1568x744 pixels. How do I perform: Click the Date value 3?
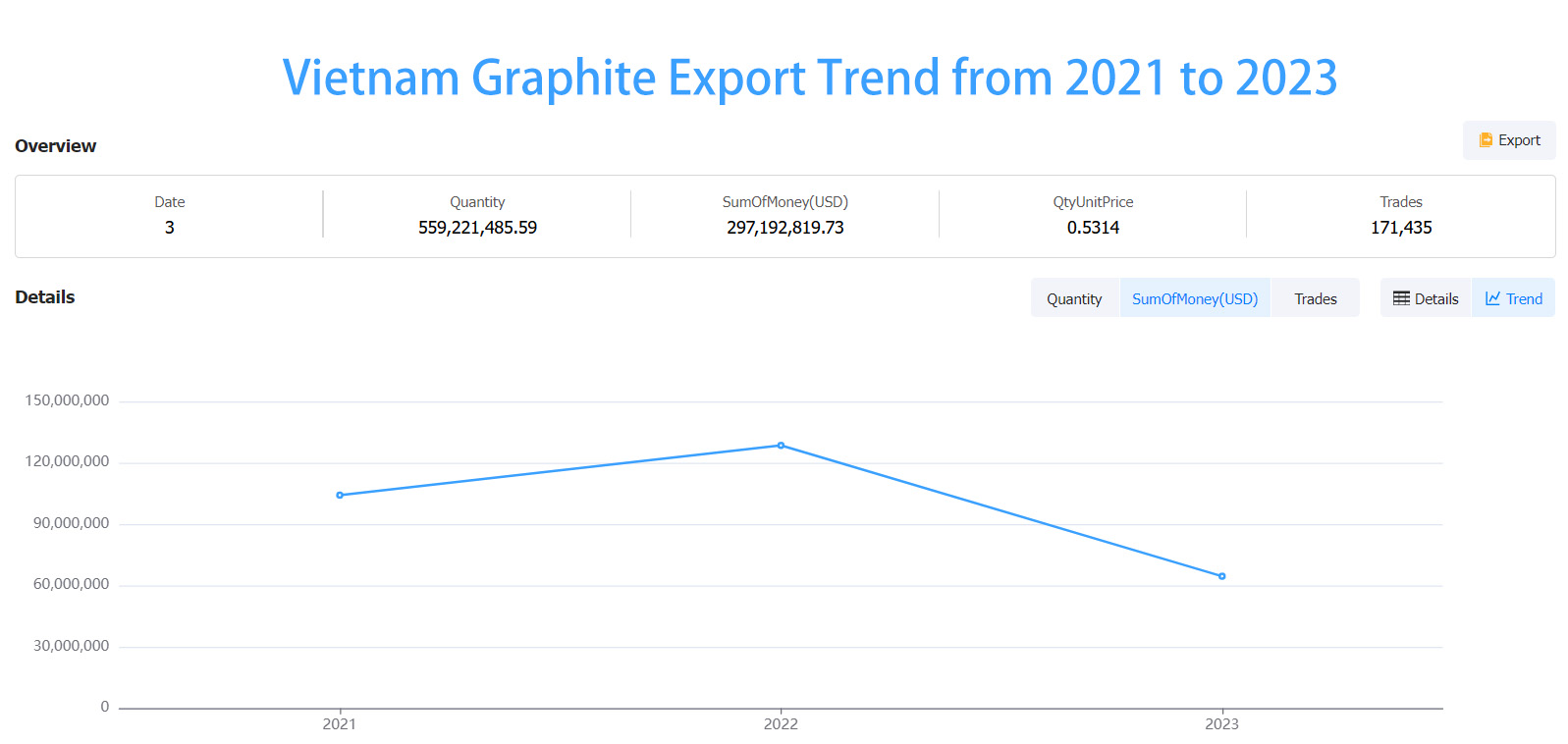[x=170, y=228]
